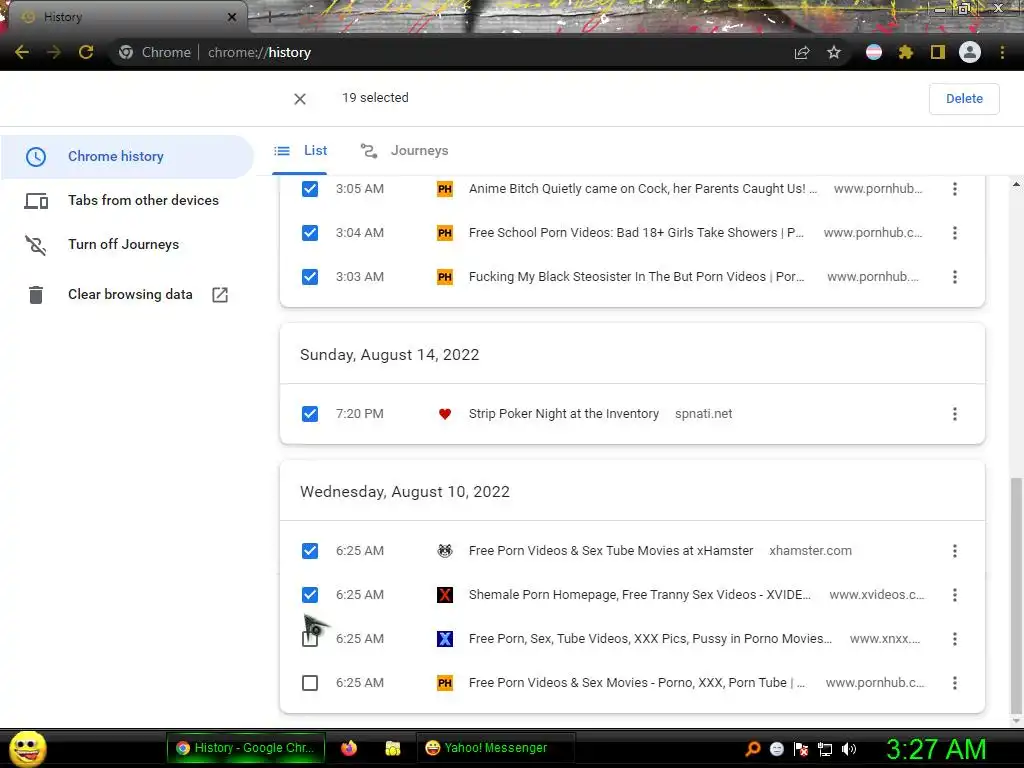This screenshot has width=1024, height=768.
Task: Click the PH favicon of the 3:04 AM entry
Action: tap(445, 233)
